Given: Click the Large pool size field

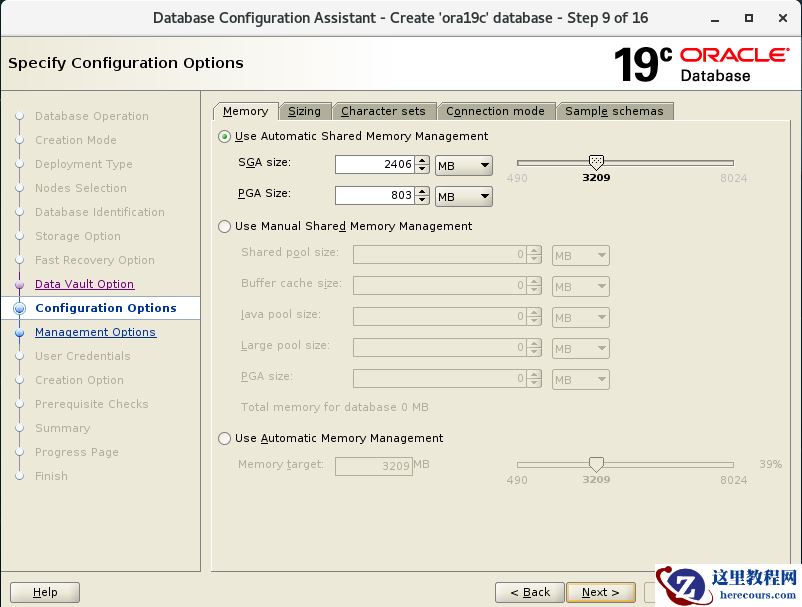Looking at the screenshot, I should pos(440,348).
